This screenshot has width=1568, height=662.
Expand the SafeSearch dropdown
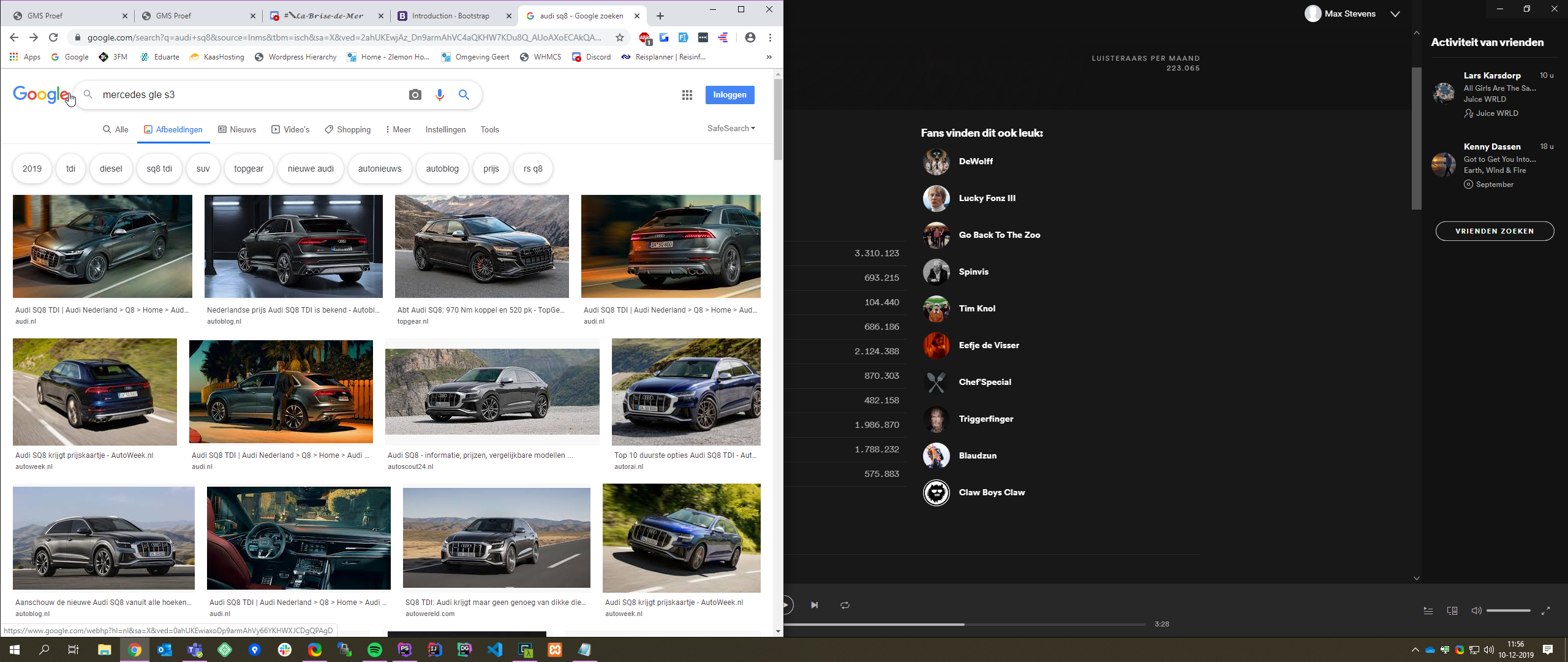(731, 128)
